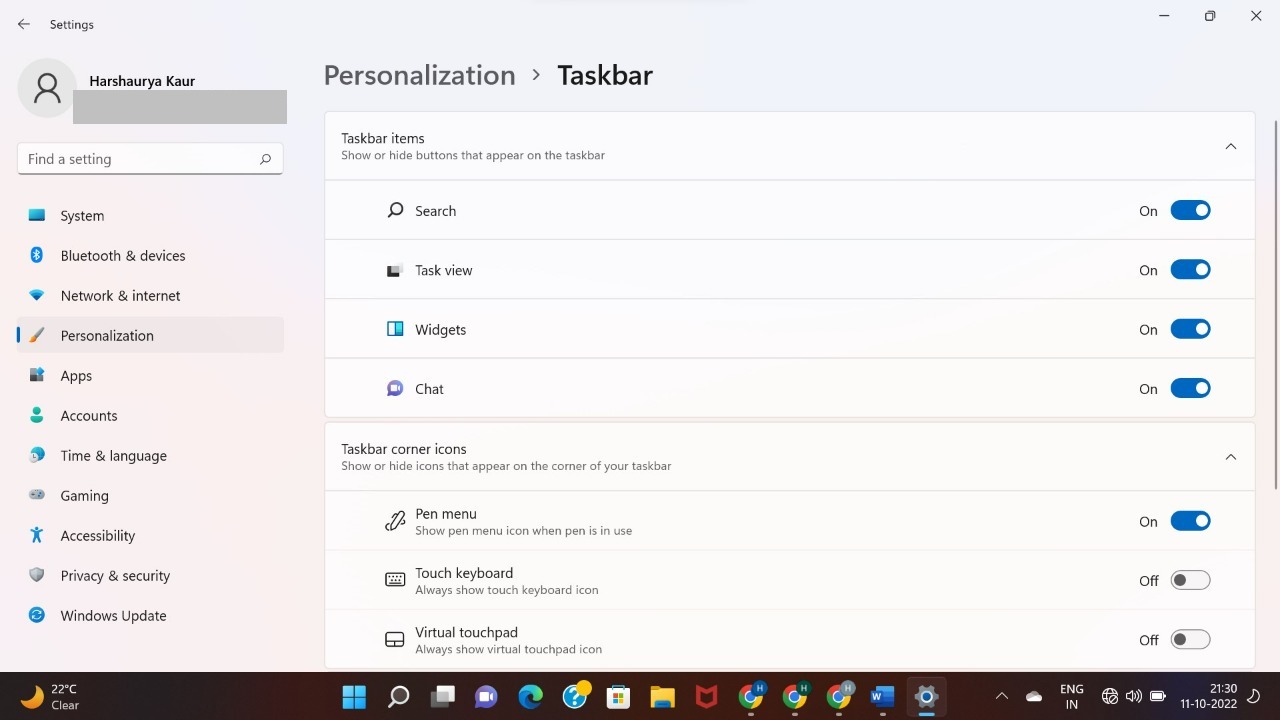Go to Accounts settings
Viewport: 1280px width, 720px height.
[x=88, y=415]
